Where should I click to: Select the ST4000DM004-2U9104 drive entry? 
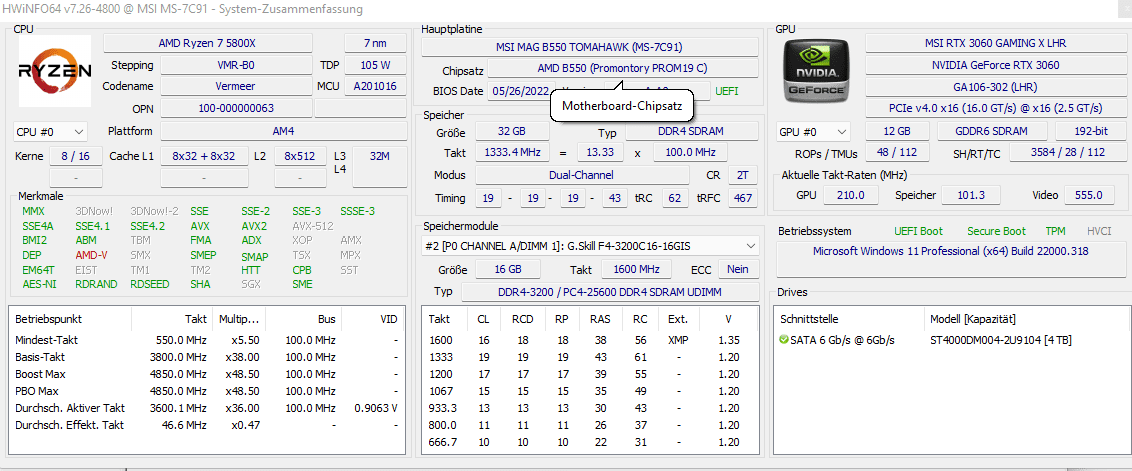[1001, 340]
